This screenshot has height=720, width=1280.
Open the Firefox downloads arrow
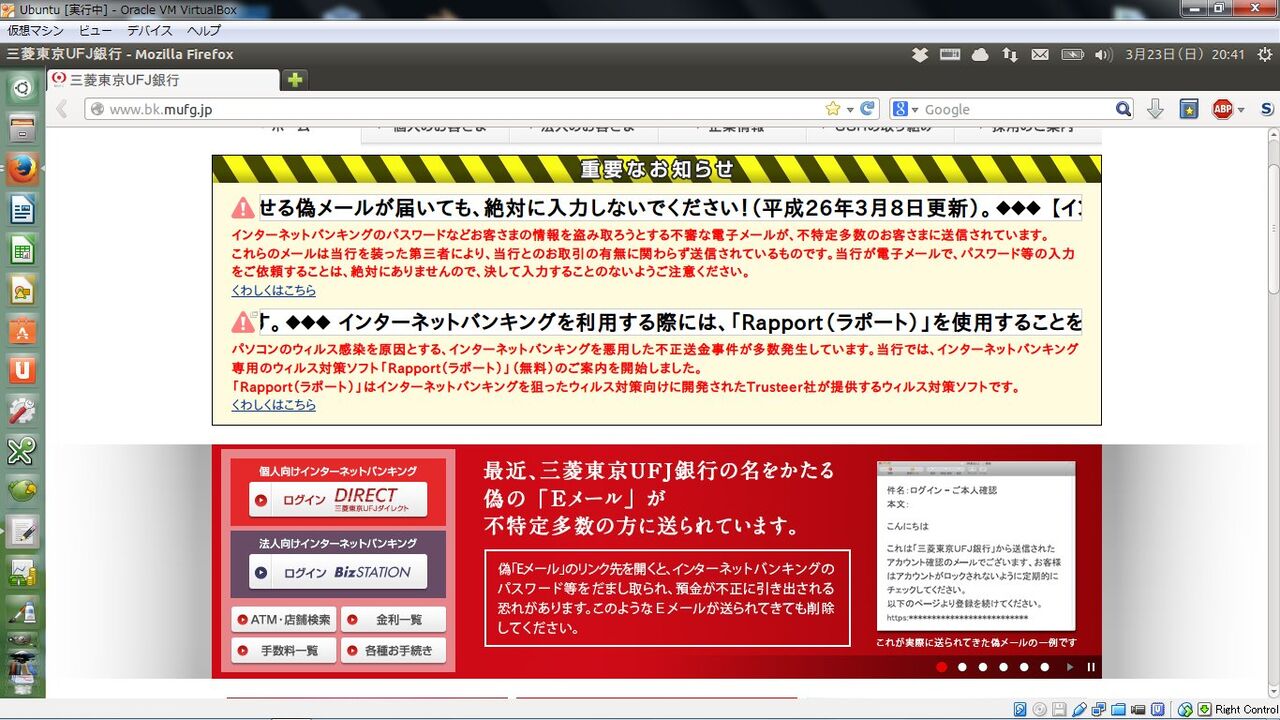click(1155, 109)
